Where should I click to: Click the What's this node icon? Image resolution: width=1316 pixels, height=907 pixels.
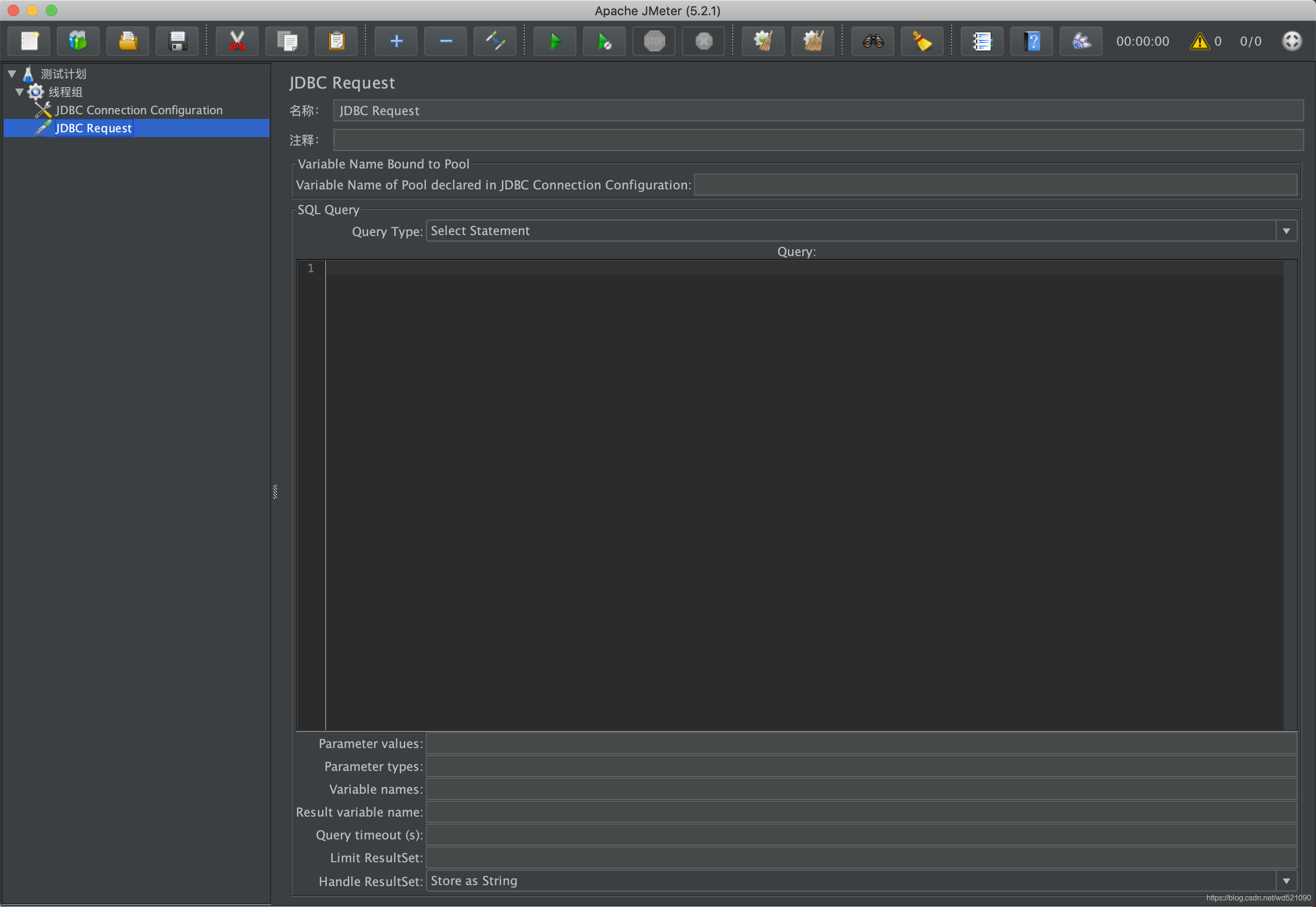[x=1081, y=41]
